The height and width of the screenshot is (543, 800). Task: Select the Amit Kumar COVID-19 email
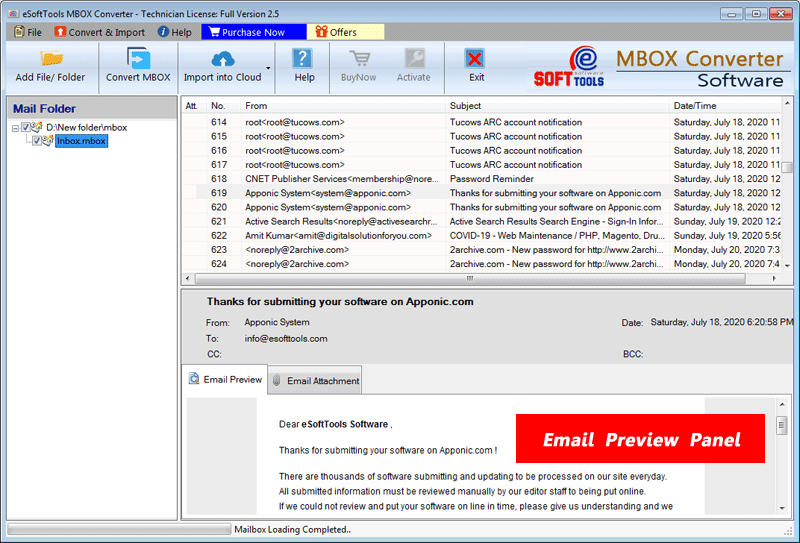481,236
